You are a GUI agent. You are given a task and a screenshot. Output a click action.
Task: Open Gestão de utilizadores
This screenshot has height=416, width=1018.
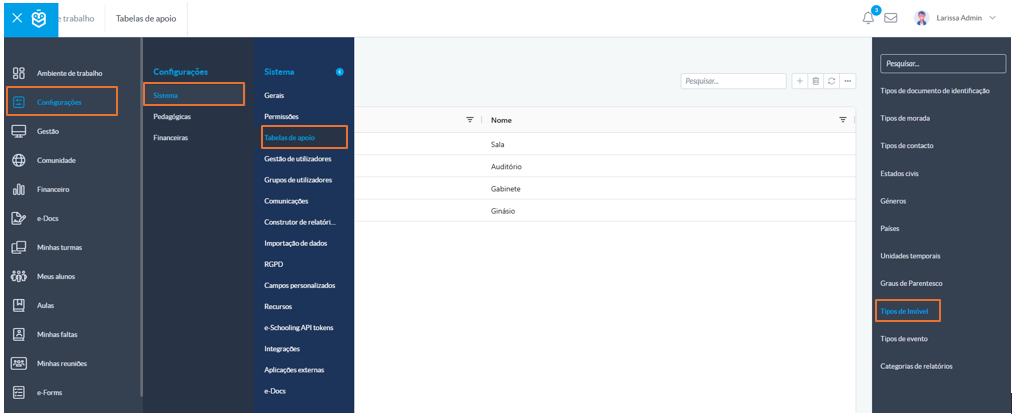pos(298,159)
